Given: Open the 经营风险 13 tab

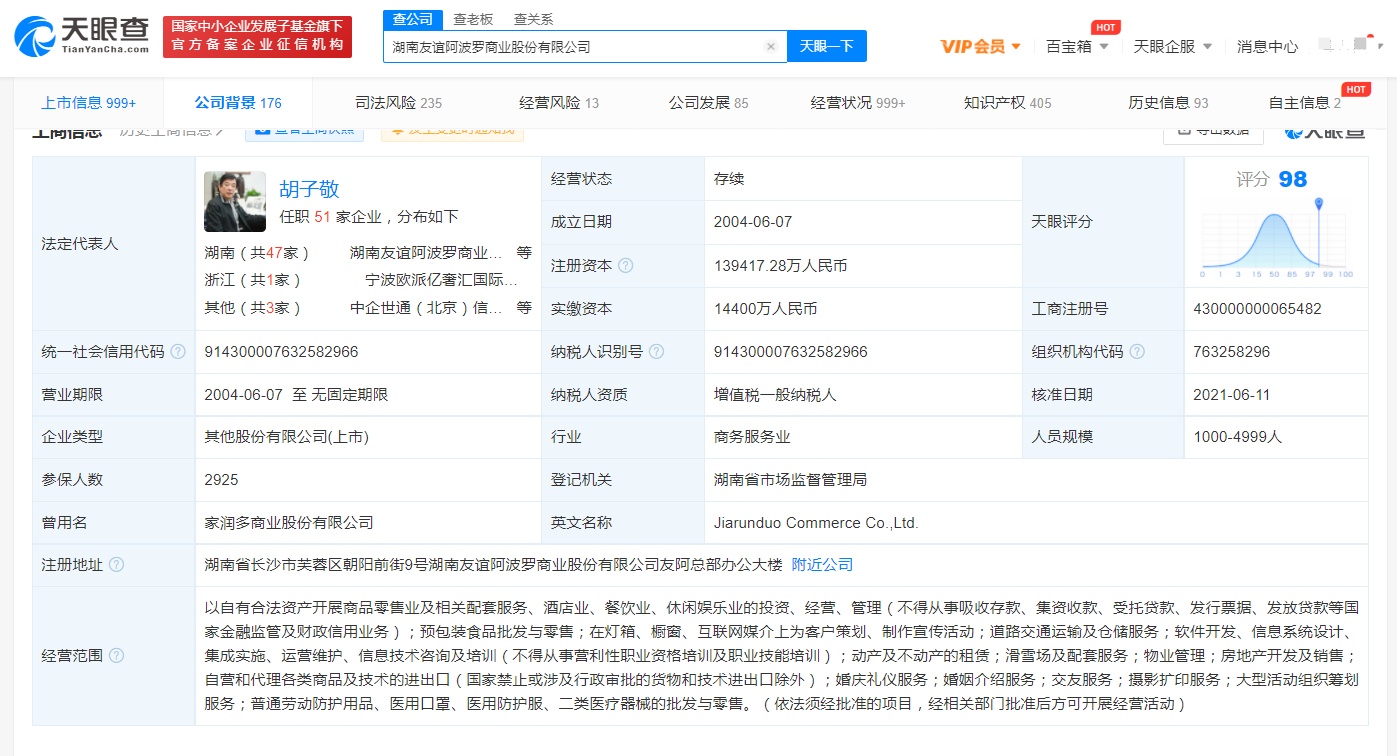Looking at the screenshot, I should [x=559, y=102].
